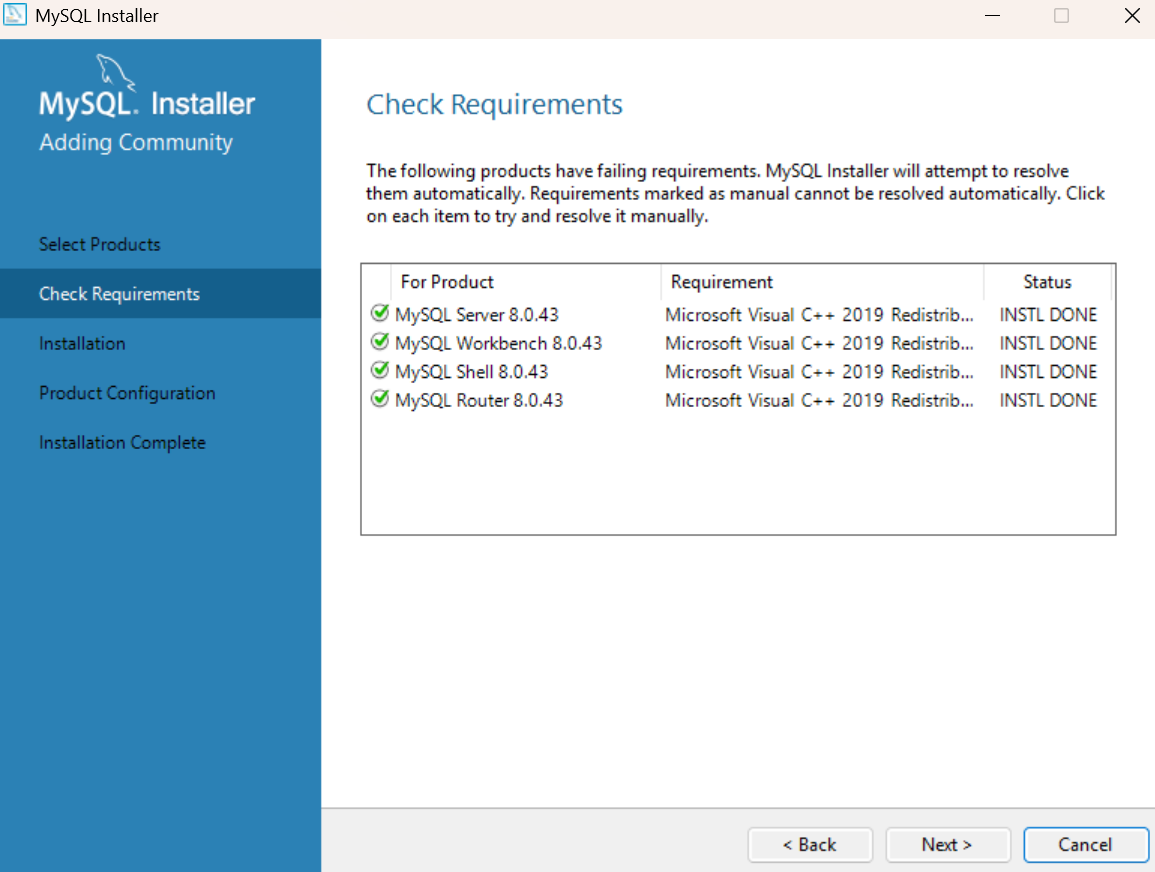The height and width of the screenshot is (872, 1155).
Task: Click the MySQL Installer title bar icon
Action: [x=15, y=15]
